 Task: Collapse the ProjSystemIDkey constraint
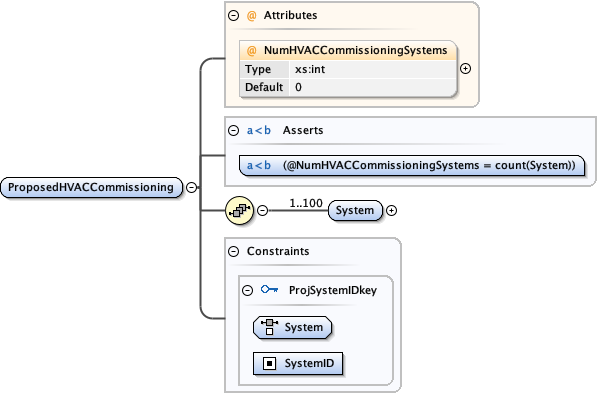pos(247,290)
